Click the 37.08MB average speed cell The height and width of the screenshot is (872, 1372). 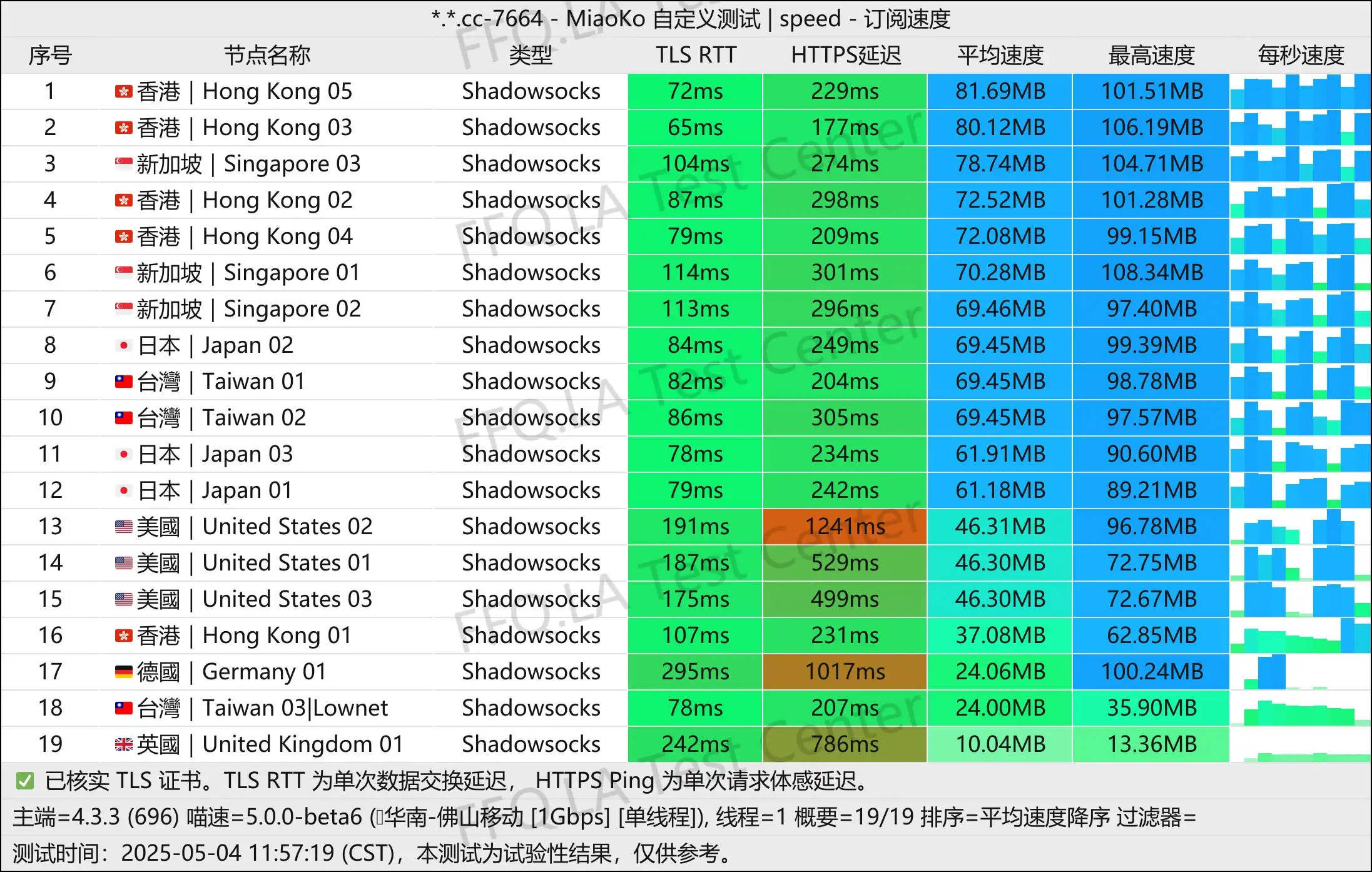click(x=1000, y=636)
